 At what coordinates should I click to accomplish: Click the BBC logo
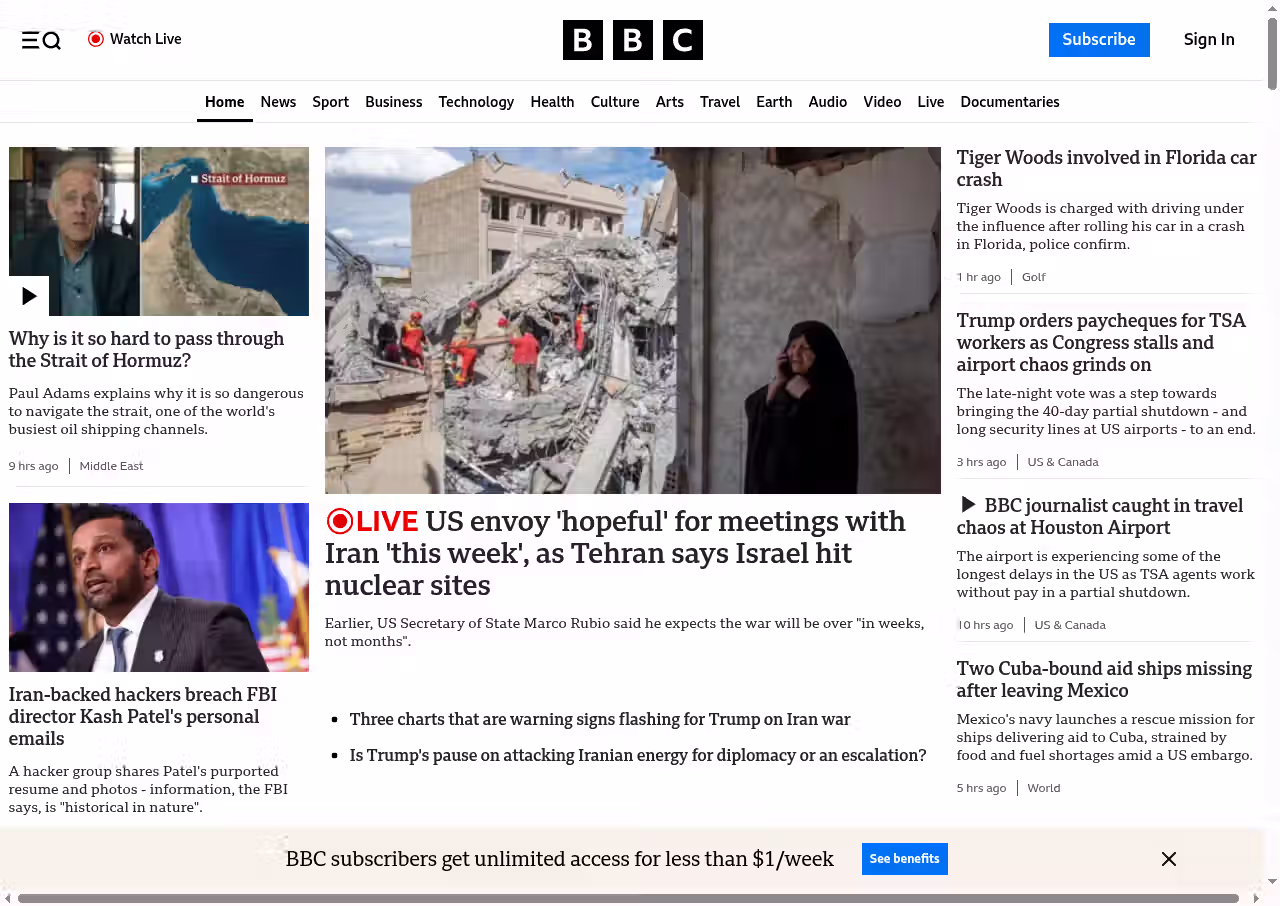tap(632, 40)
